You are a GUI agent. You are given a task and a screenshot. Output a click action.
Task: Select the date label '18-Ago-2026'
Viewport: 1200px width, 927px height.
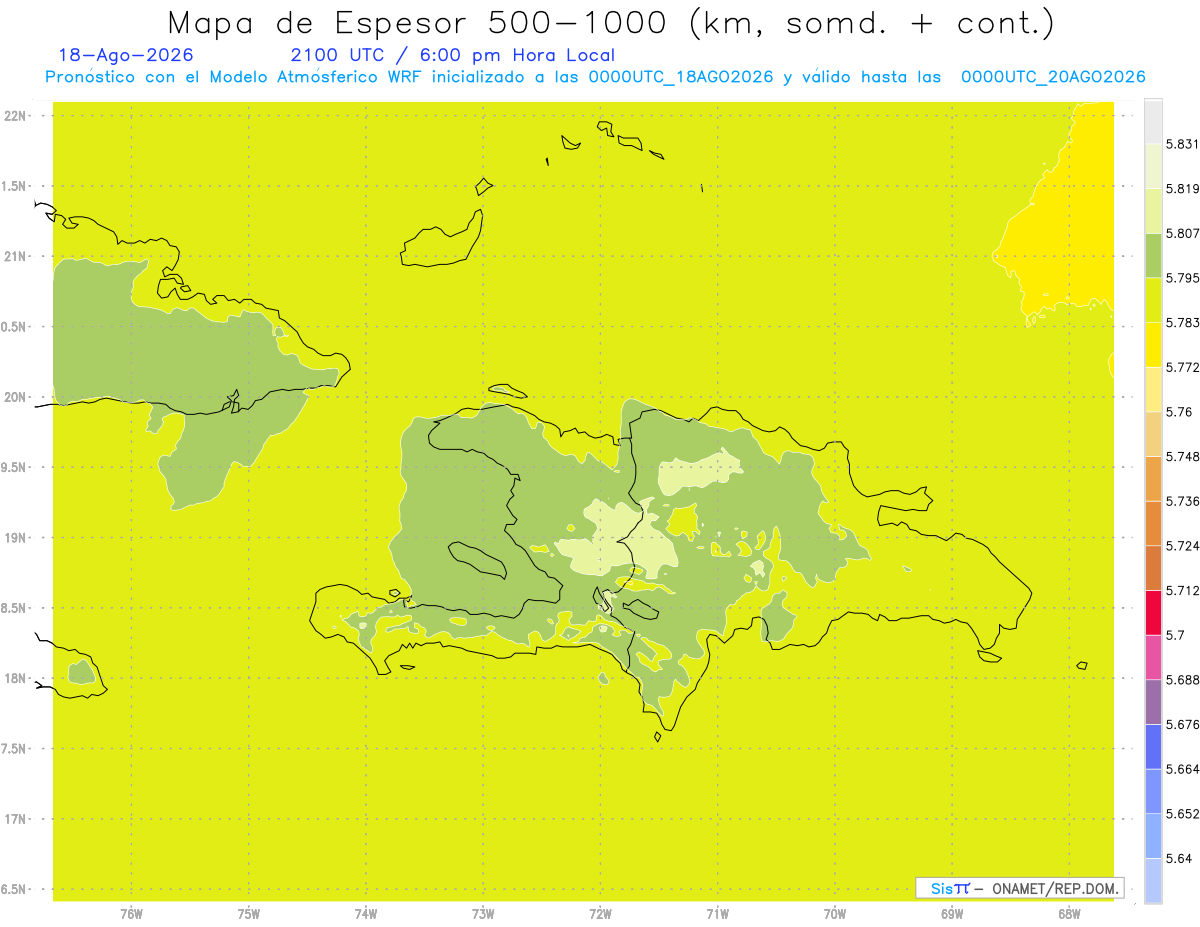tap(126, 55)
